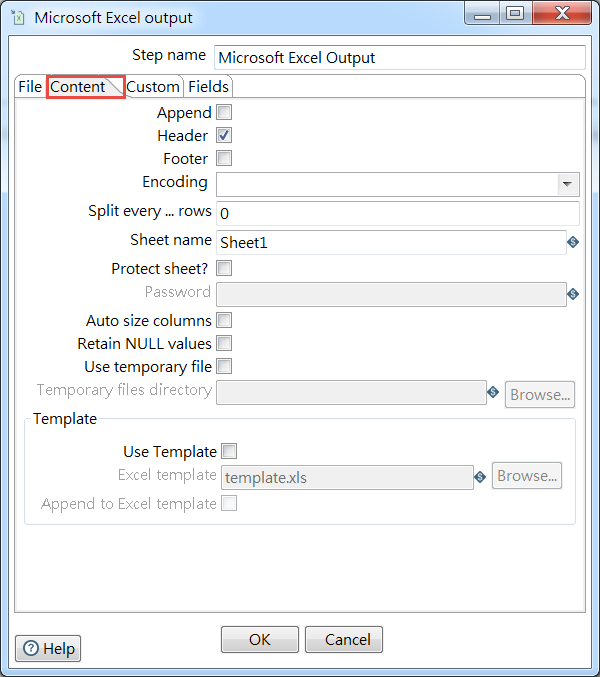Select the Content tab
The width and height of the screenshot is (600, 677).
tap(85, 87)
